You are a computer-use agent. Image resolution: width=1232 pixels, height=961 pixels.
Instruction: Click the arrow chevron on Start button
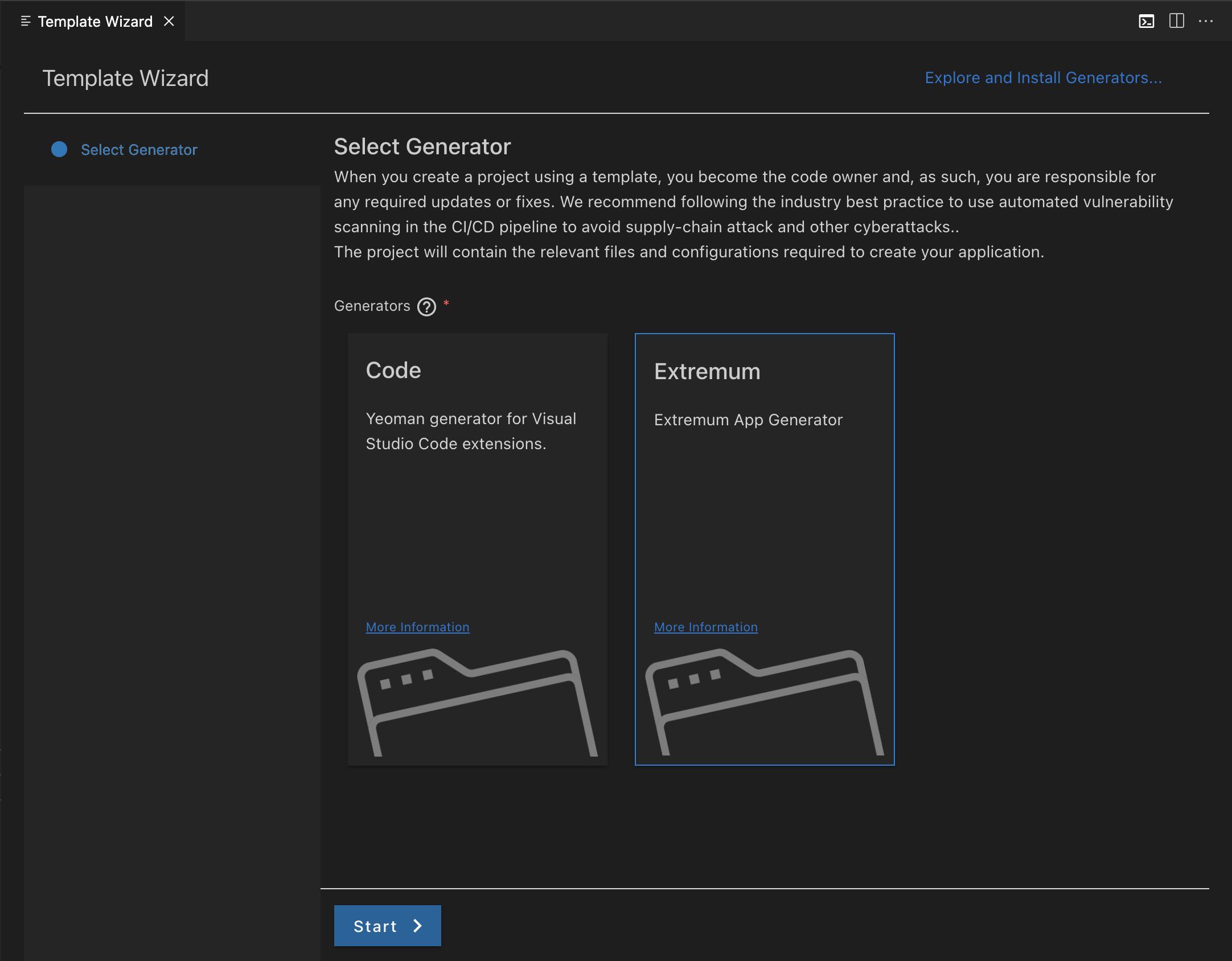click(x=417, y=926)
